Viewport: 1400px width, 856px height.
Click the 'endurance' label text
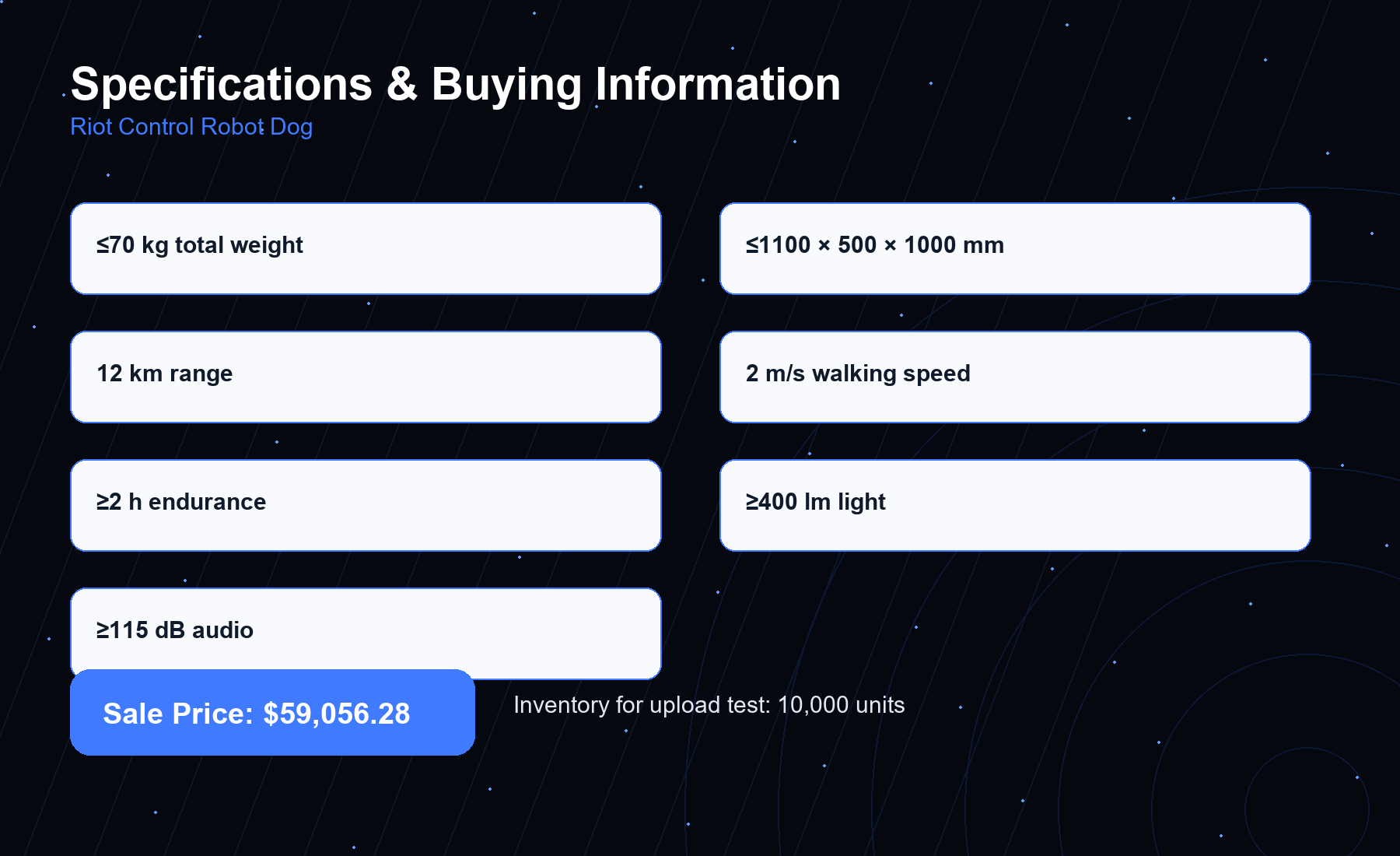[x=207, y=502]
